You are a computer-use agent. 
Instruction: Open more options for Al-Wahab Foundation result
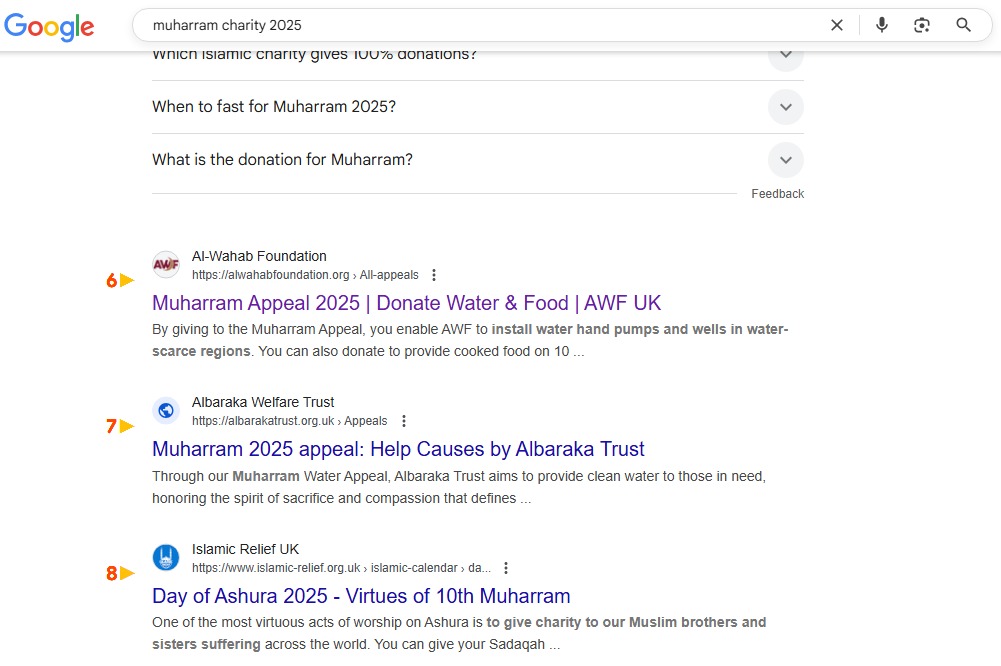click(x=434, y=275)
